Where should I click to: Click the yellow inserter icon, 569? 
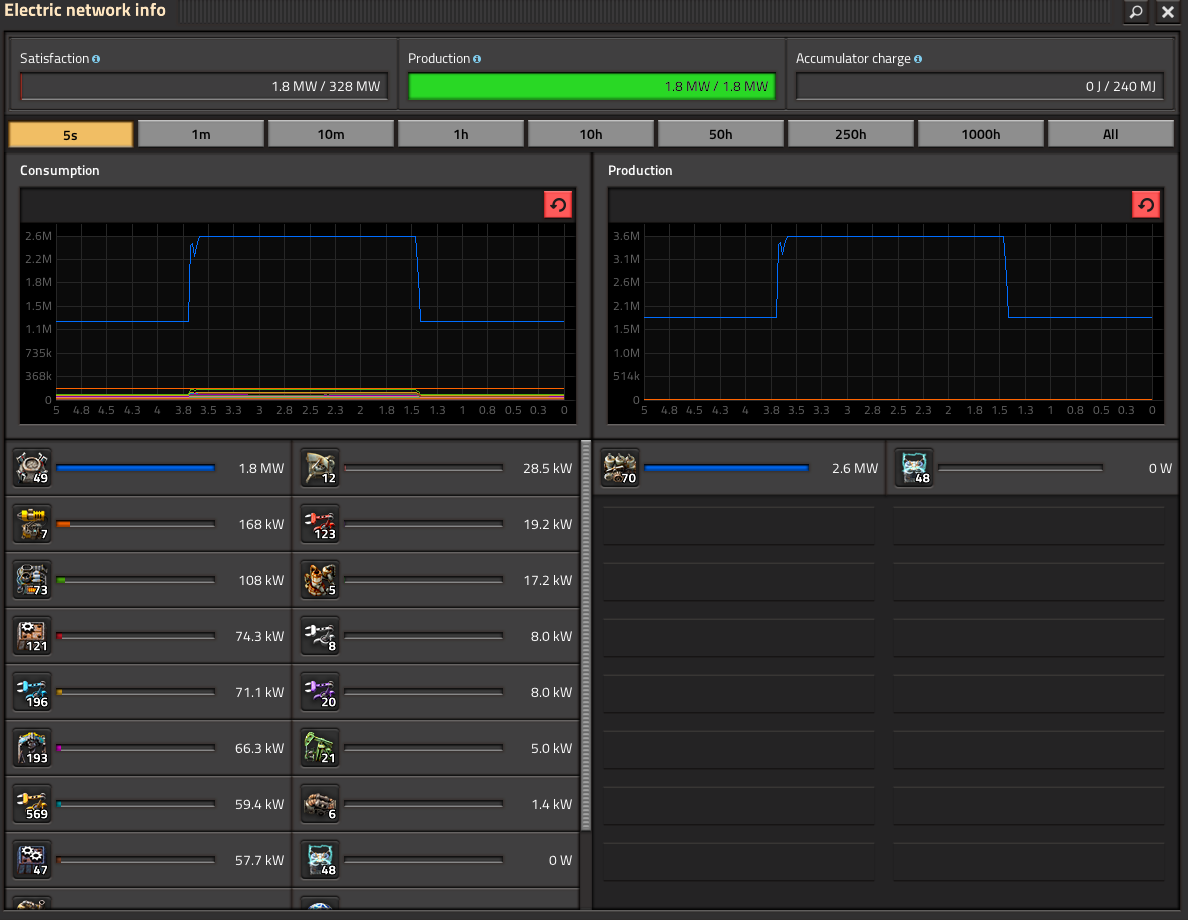[x=33, y=804]
